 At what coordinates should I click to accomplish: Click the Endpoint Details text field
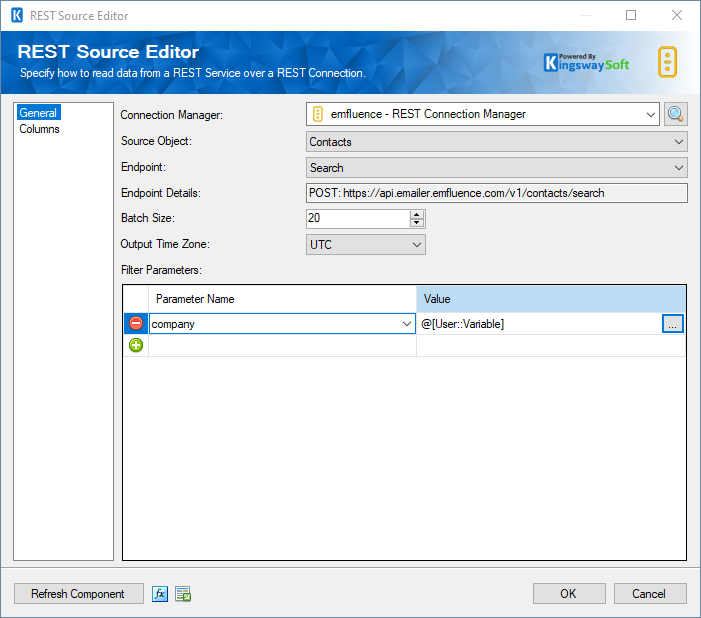coord(497,193)
